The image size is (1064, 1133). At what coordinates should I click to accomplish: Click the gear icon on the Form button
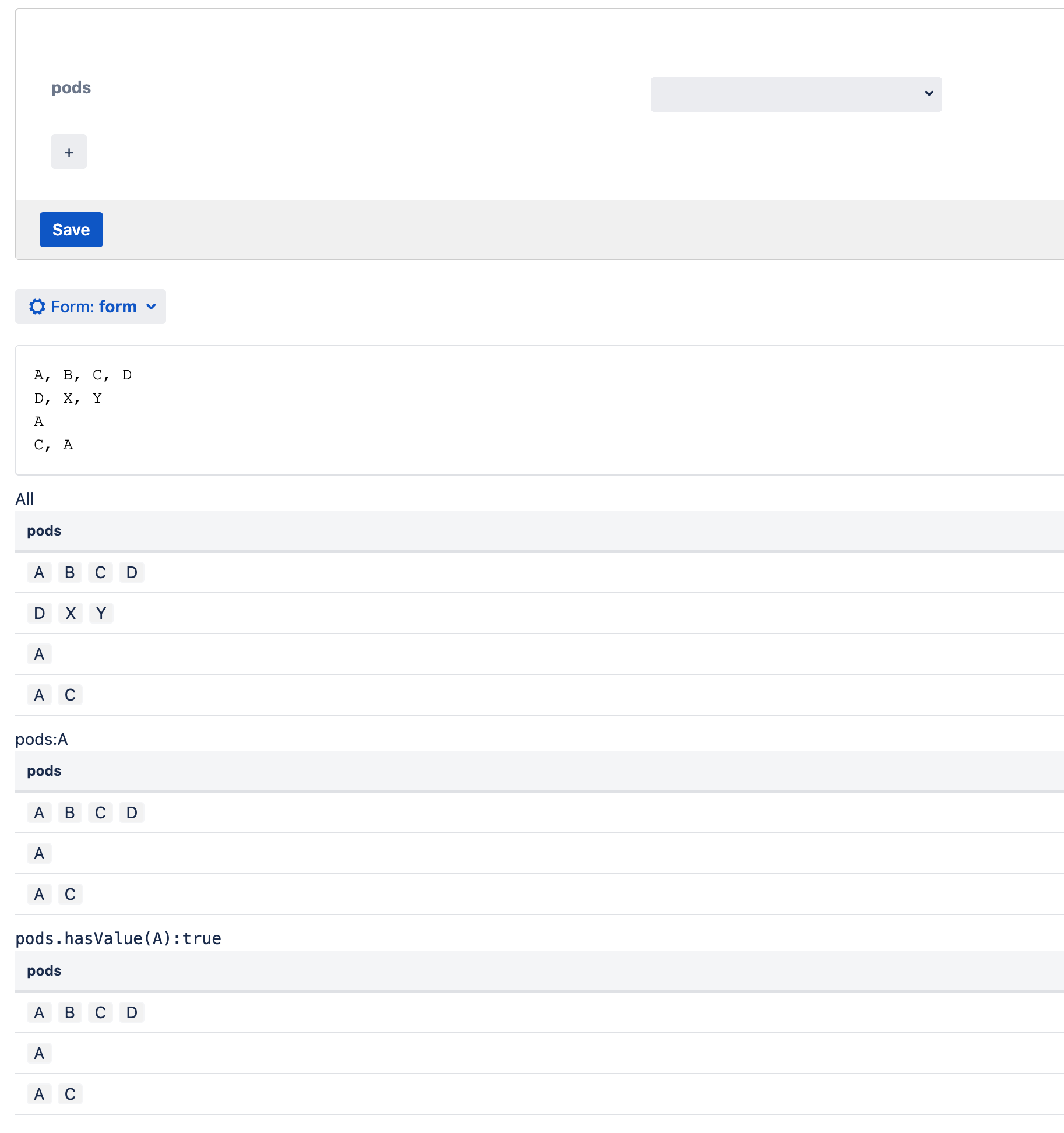tap(36, 306)
